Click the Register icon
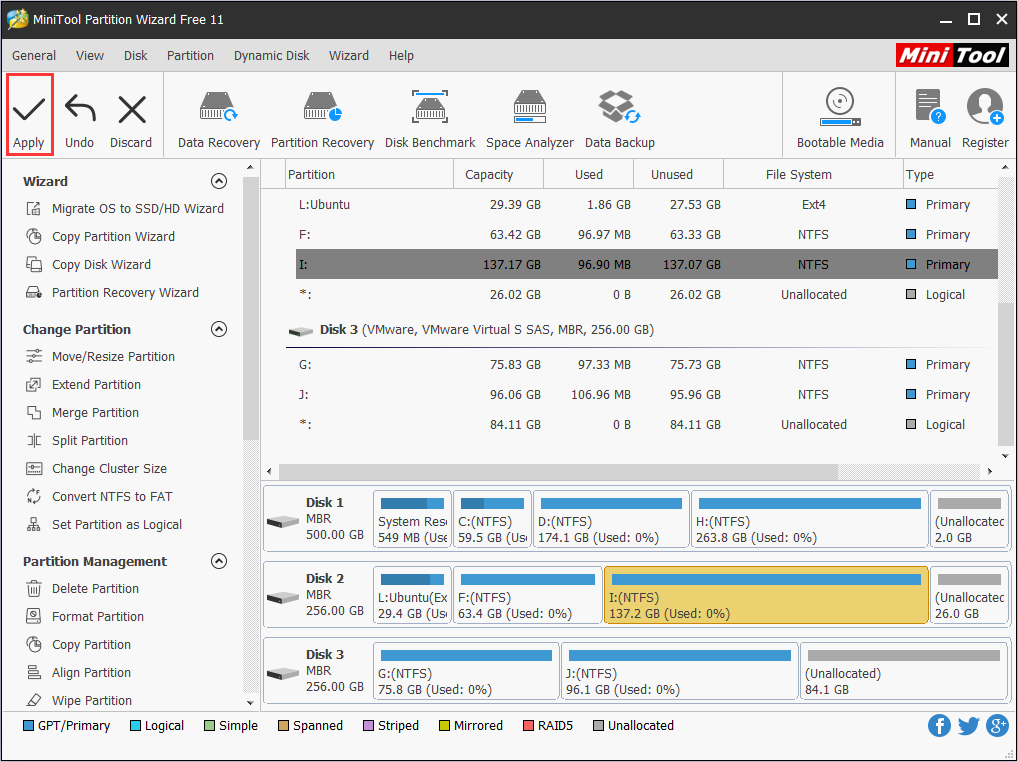The image size is (1018, 762). (x=985, y=120)
